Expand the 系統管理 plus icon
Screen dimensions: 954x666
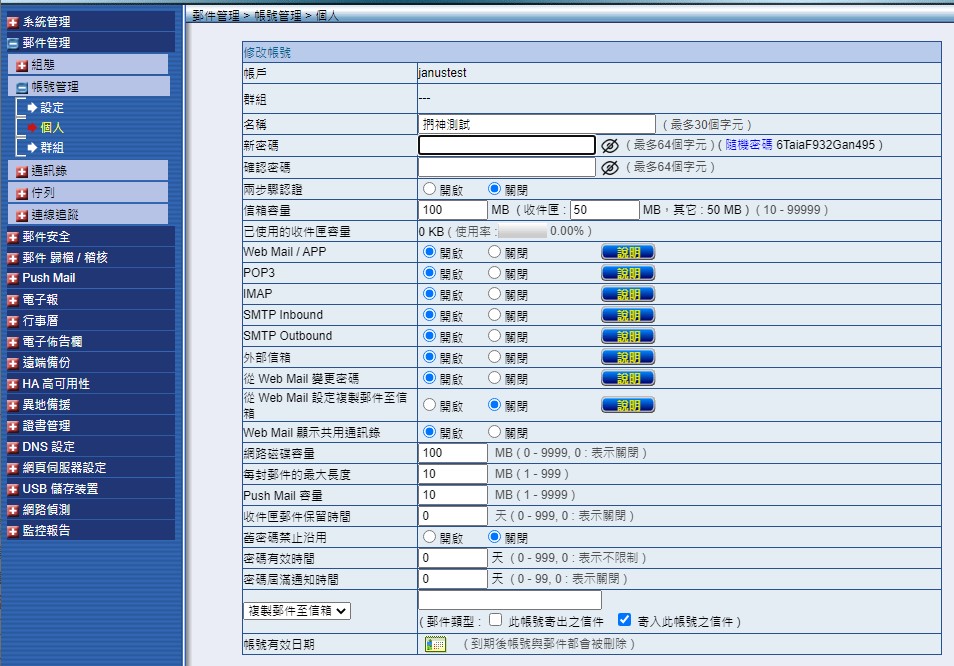pos(12,22)
